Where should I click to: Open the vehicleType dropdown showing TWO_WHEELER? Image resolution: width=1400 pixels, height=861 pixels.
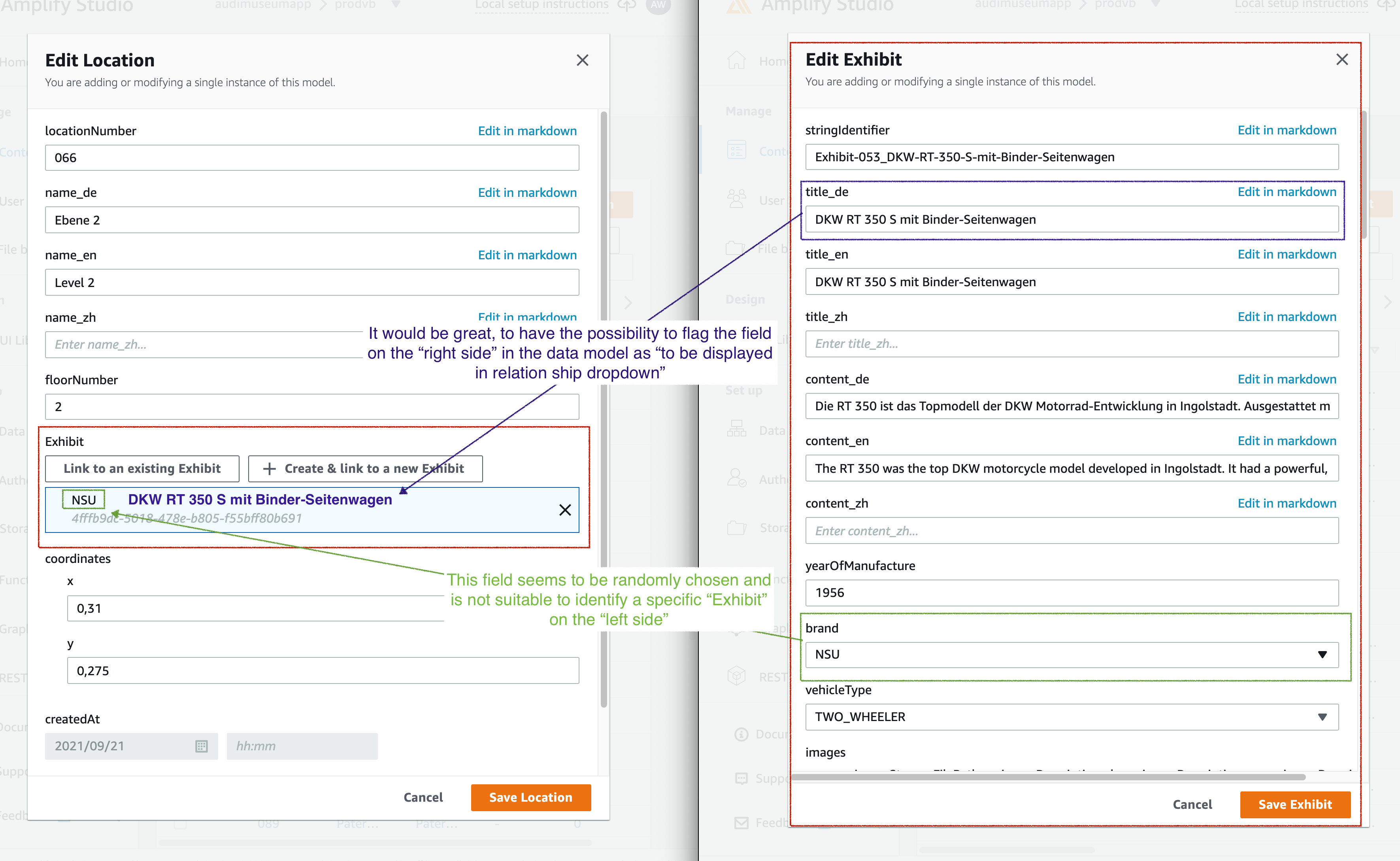click(x=1323, y=717)
